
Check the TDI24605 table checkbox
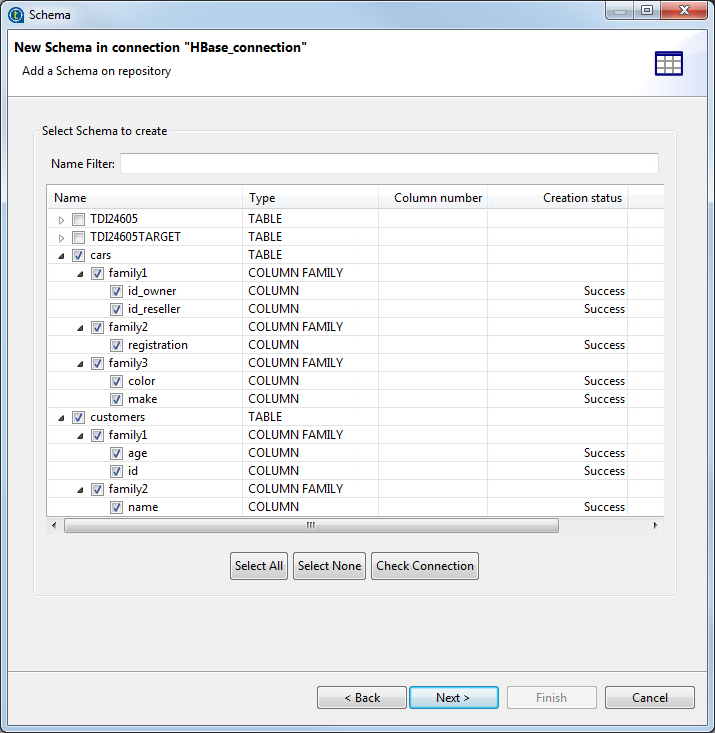(79, 219)
